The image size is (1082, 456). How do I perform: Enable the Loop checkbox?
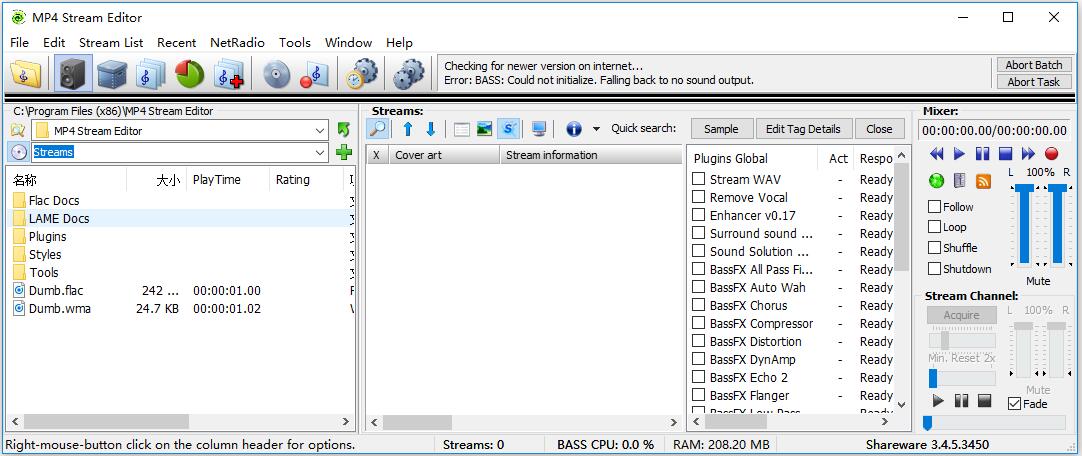(x=934, y=227)
